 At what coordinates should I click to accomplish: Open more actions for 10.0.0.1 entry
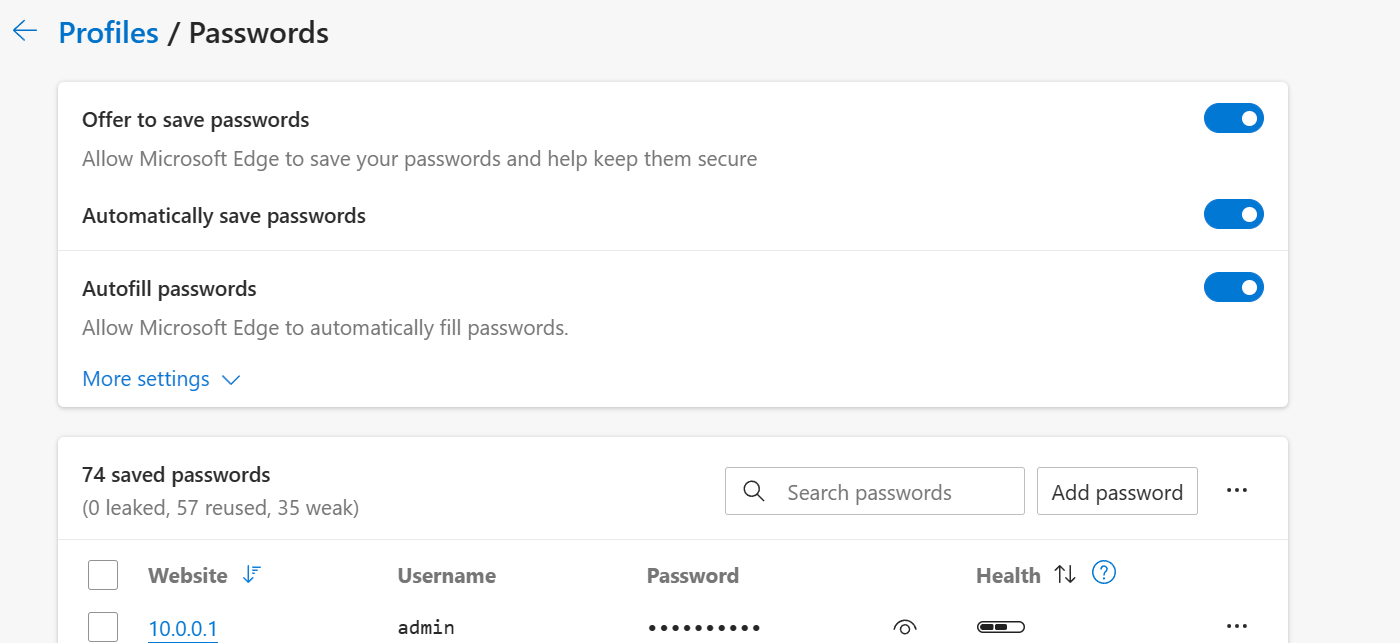click(1237, 626)
